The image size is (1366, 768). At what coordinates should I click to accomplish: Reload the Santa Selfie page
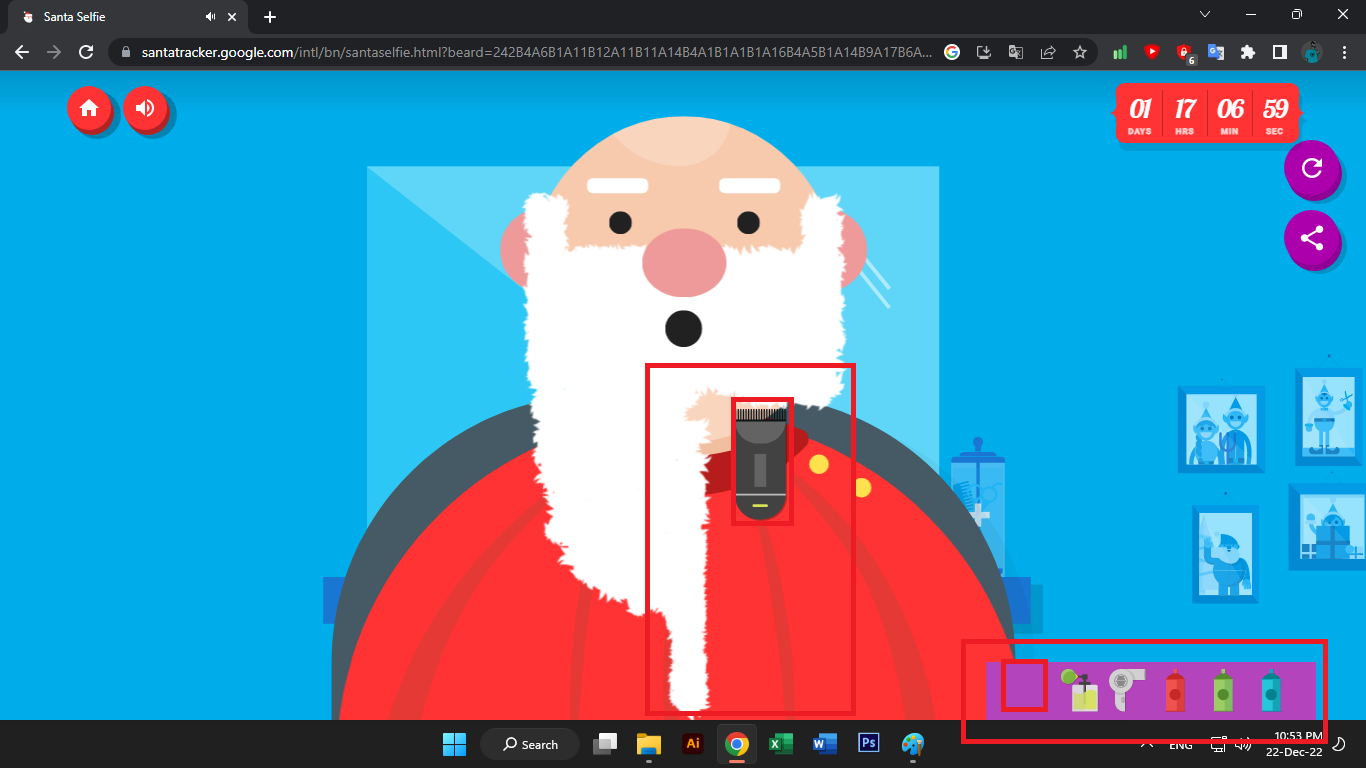coord(86,52)
